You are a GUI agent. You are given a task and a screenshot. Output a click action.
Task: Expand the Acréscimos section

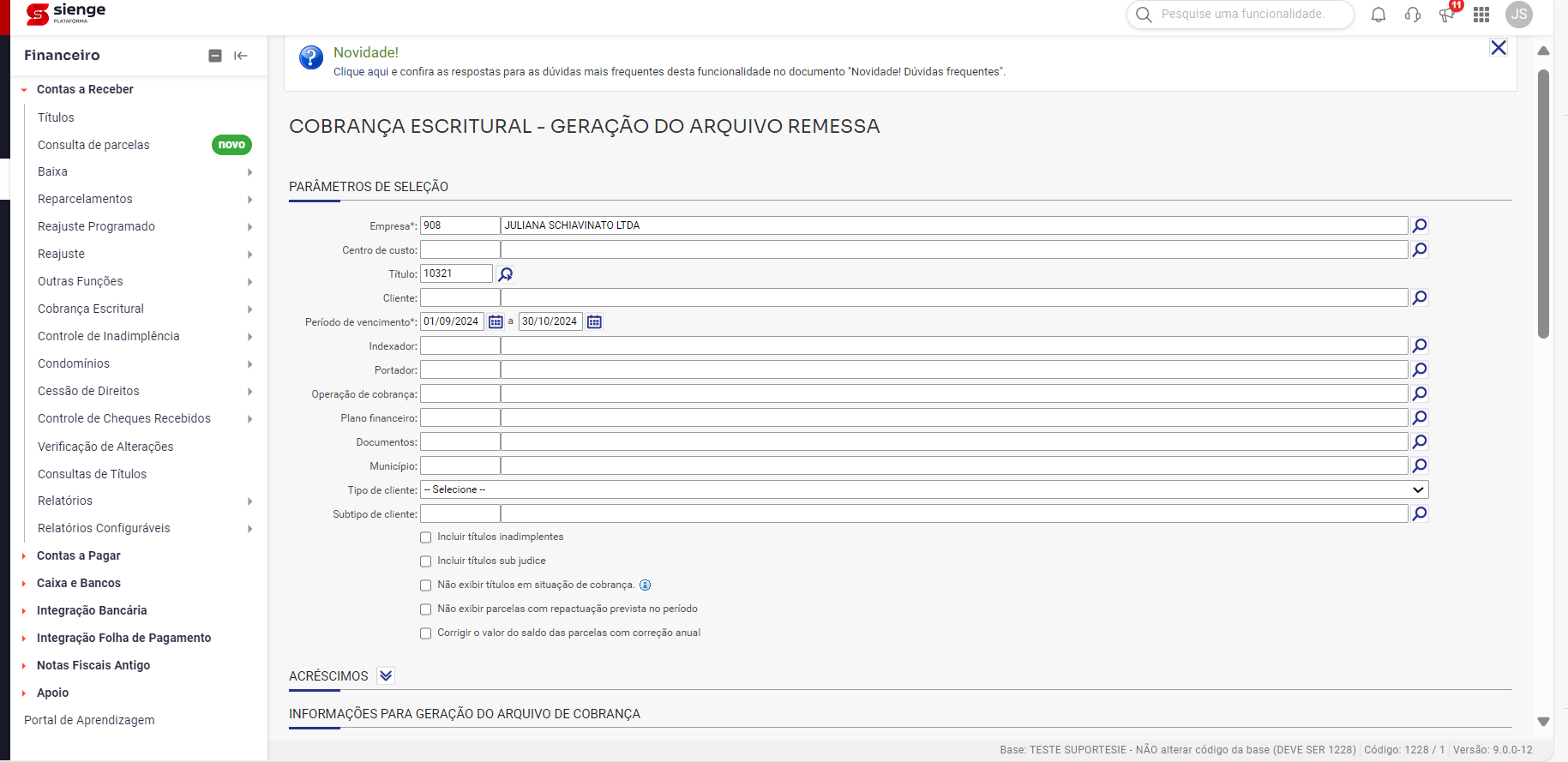[386, 675]
